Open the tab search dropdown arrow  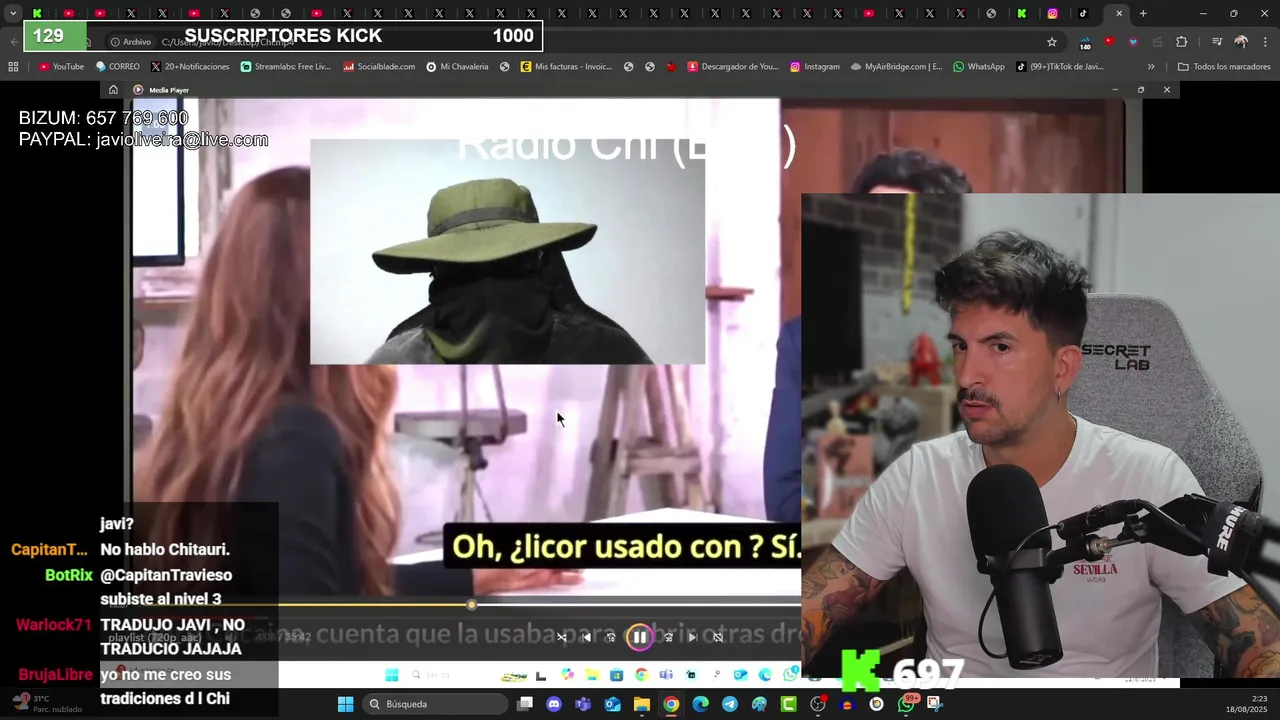(x=13, y=14)
